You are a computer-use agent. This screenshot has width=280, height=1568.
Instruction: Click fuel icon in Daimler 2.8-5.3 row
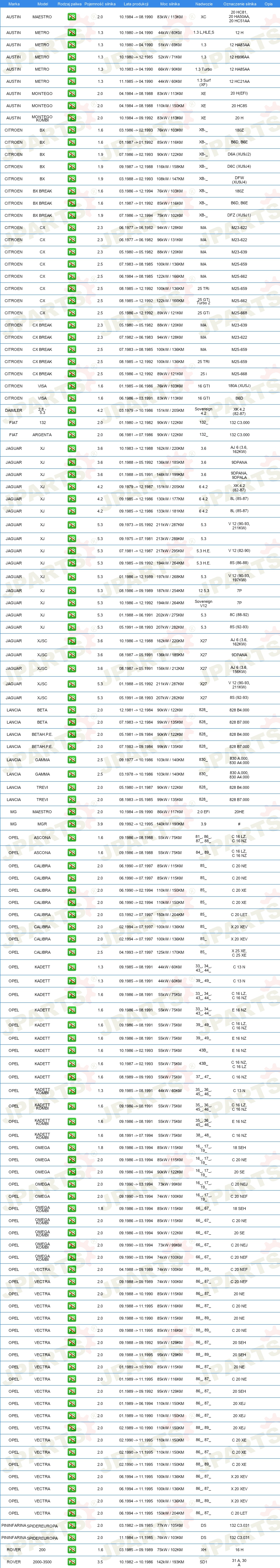[72, 410]
